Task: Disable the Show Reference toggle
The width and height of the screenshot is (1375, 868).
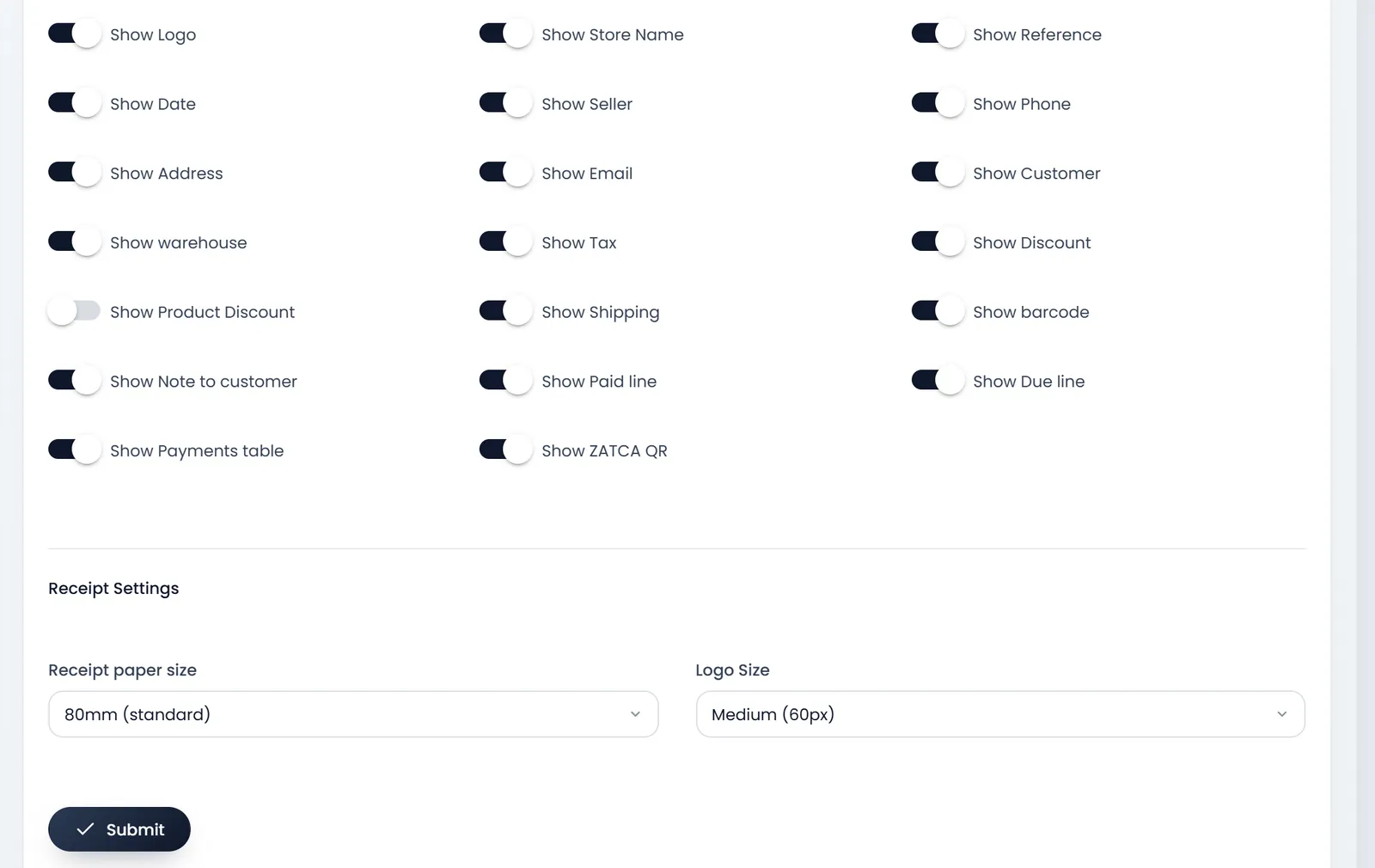Action: coord(938,34)
